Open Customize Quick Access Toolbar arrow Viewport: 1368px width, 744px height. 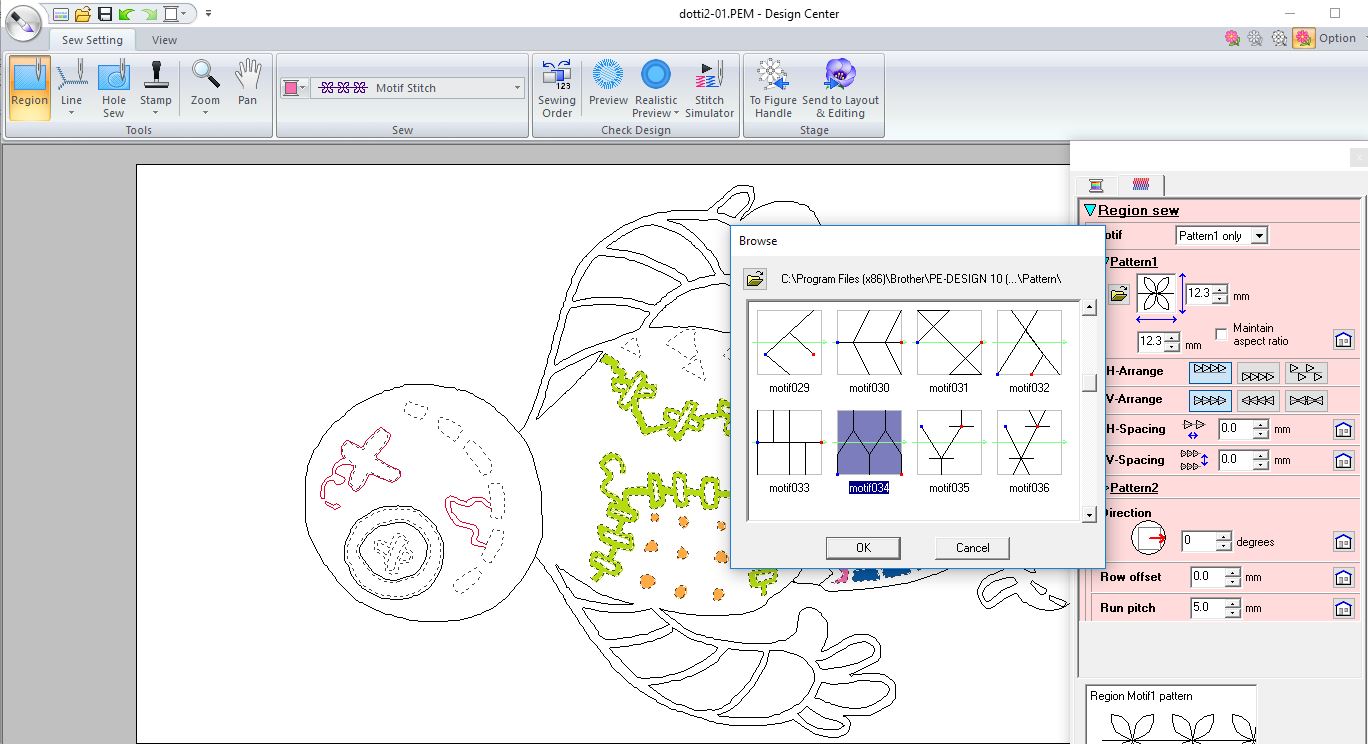click(x=208, y=14)
